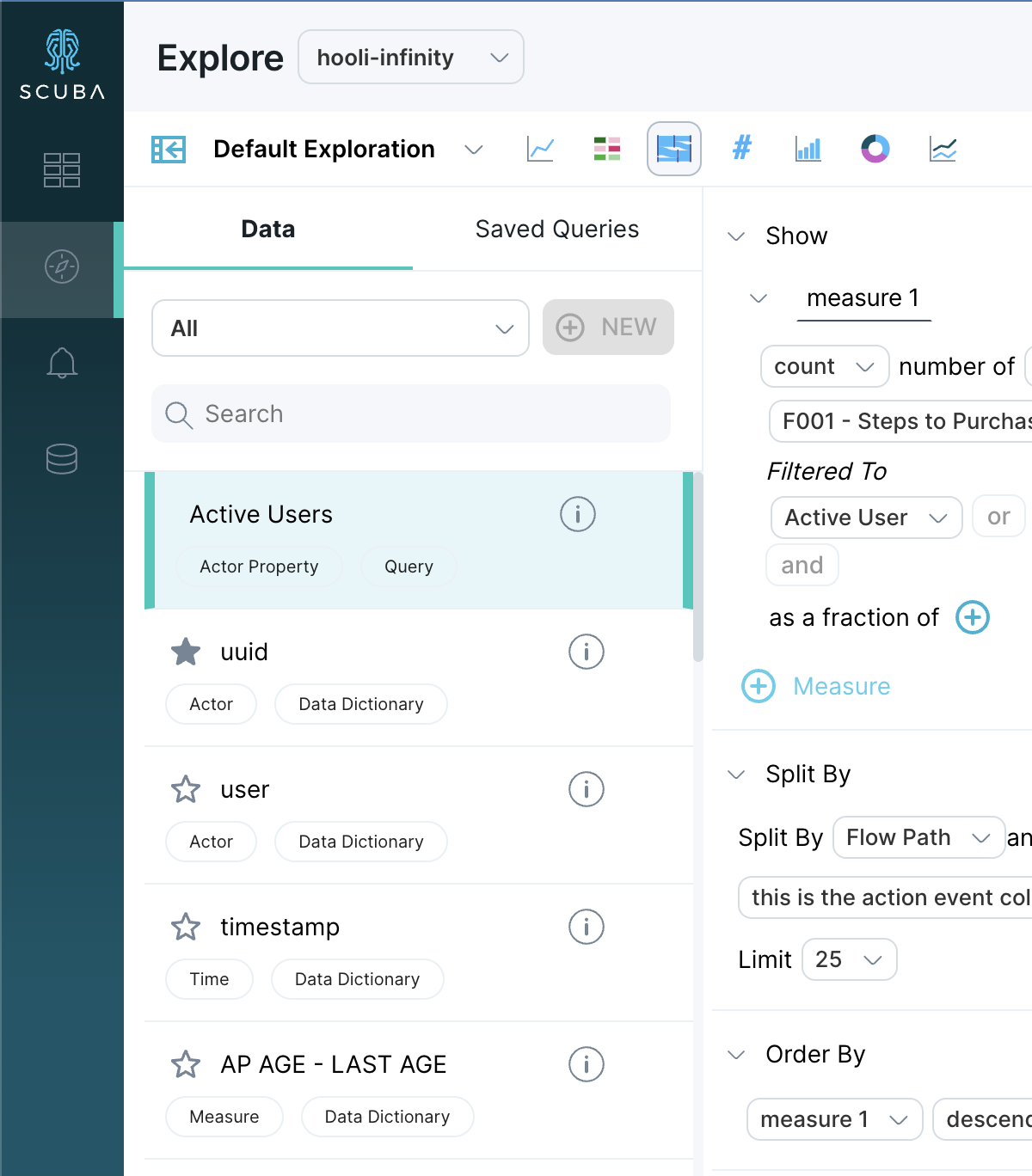1032x1176 pixels.
Task: Open the Default Exploration chevron dropdown
Action: 474,150
